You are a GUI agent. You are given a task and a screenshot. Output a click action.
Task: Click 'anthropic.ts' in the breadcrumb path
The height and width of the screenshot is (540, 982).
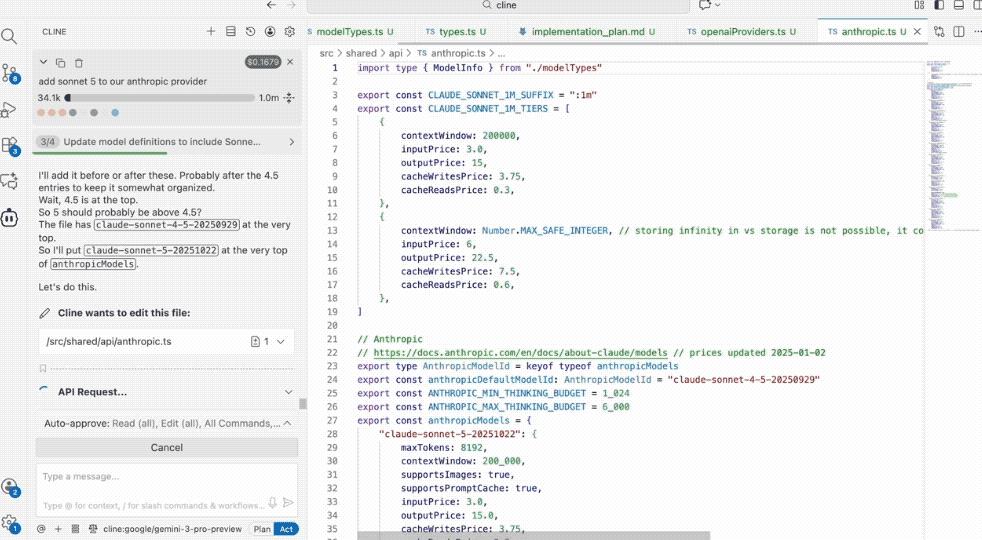tap(458, 53)
